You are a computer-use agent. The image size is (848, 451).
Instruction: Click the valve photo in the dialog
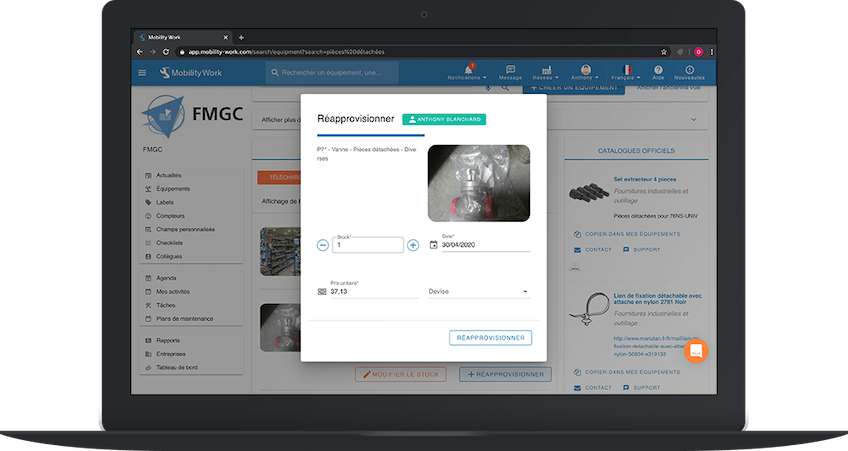click(479, 183)
